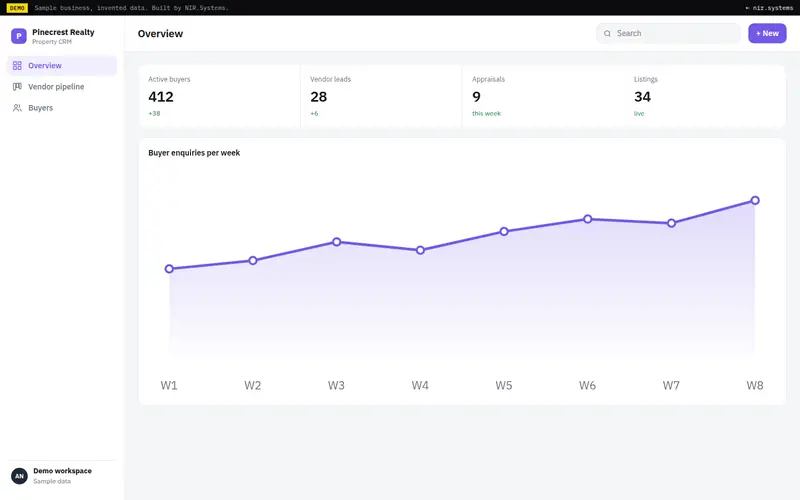Click the Active buyers value 412
The height and width of the screenshot is (500, 800).
coord(161,97)
